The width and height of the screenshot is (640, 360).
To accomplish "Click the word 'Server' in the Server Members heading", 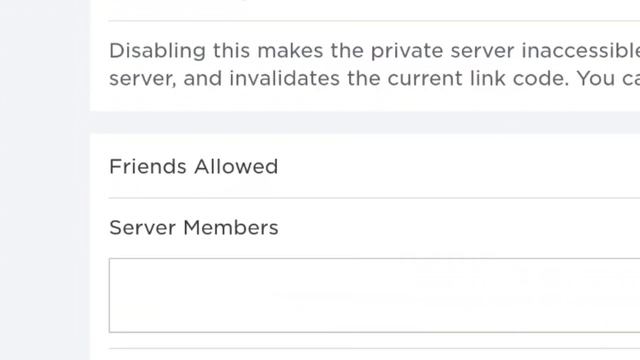I will pyautogui.click(x=142, y=228).
